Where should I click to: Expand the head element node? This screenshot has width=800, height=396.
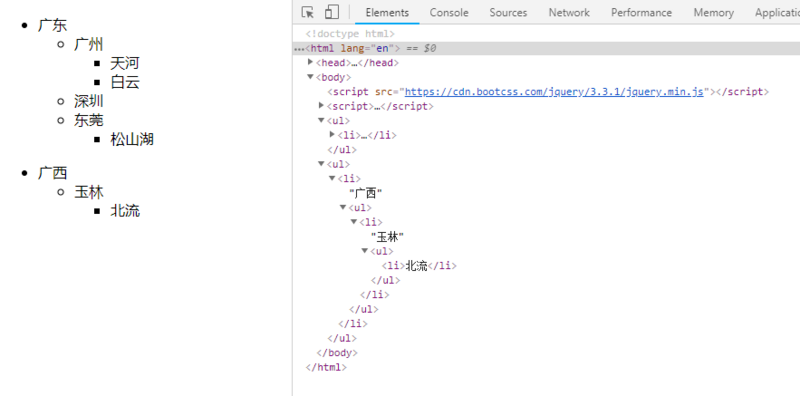[x=310, y=62]
